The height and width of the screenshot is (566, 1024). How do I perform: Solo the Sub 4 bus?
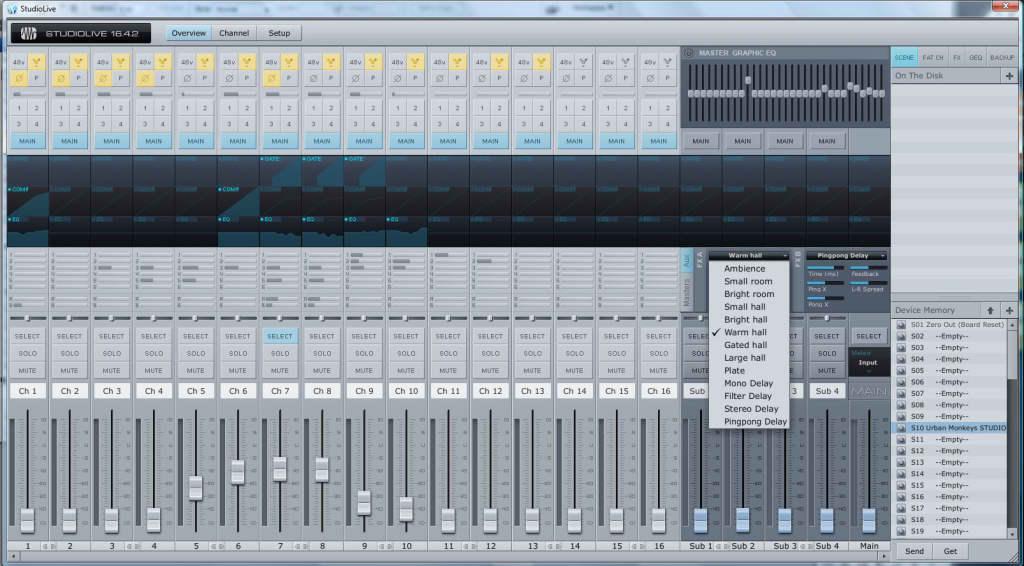point(827,354)
